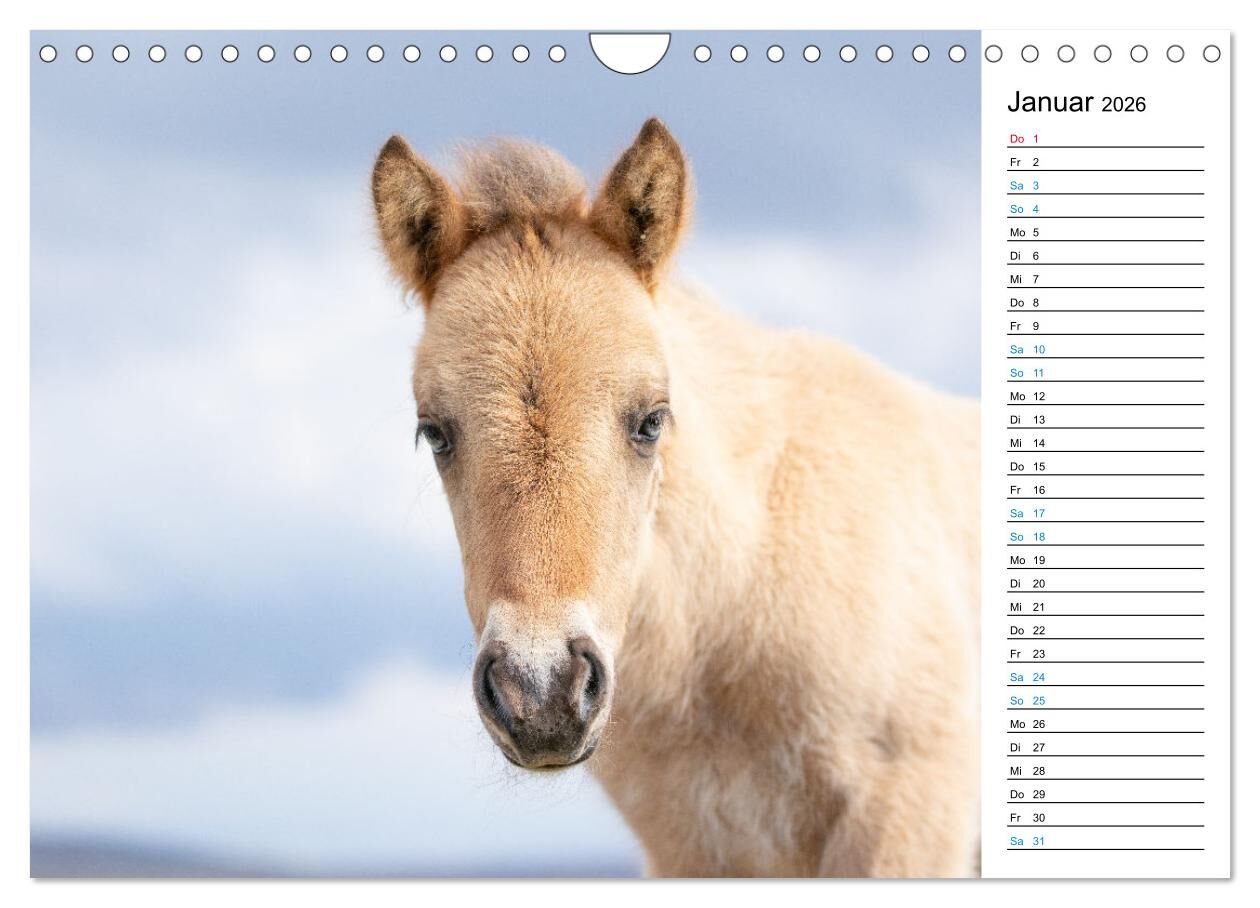Click the foal's right-side eye
The width and height of the screenshot is (1260, 908).
click(x=648, y=425)
